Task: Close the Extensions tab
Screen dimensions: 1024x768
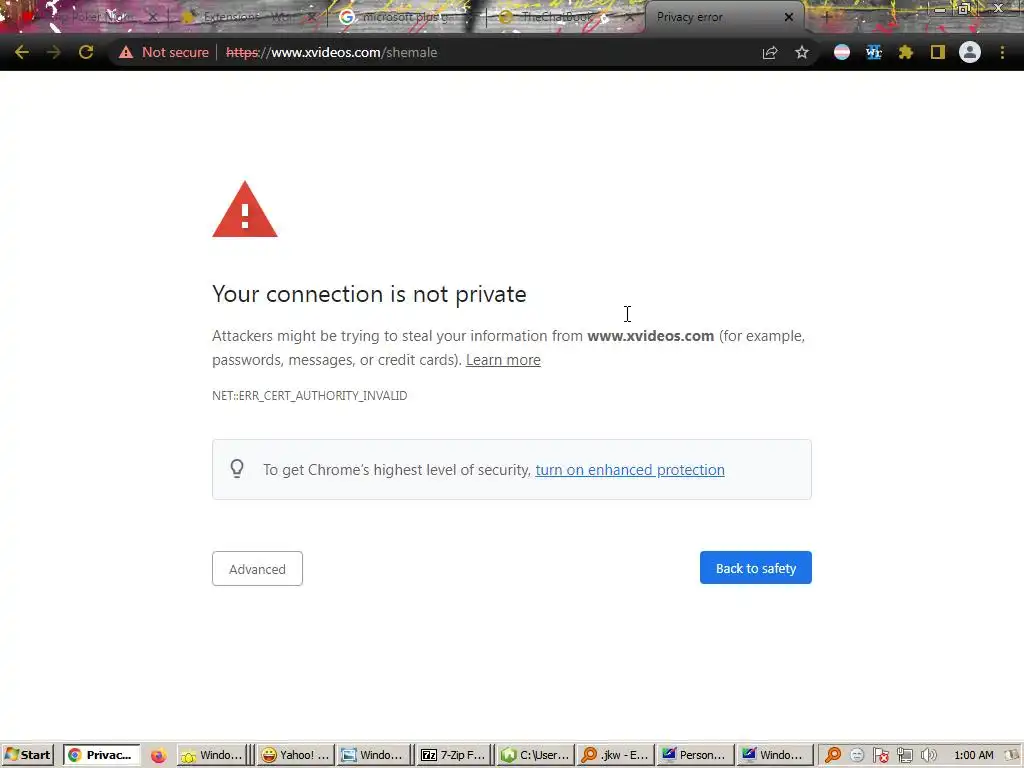Action: coord(312,17)
